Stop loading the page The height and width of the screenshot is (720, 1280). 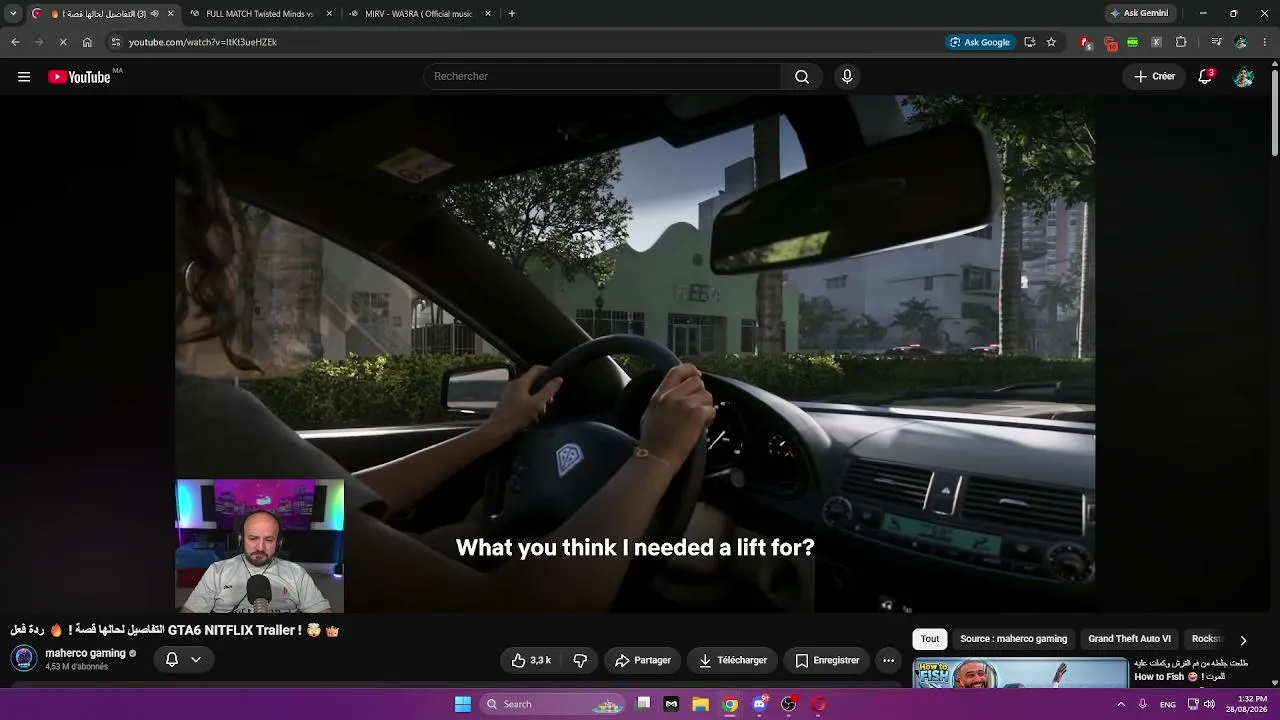(62, 42)
